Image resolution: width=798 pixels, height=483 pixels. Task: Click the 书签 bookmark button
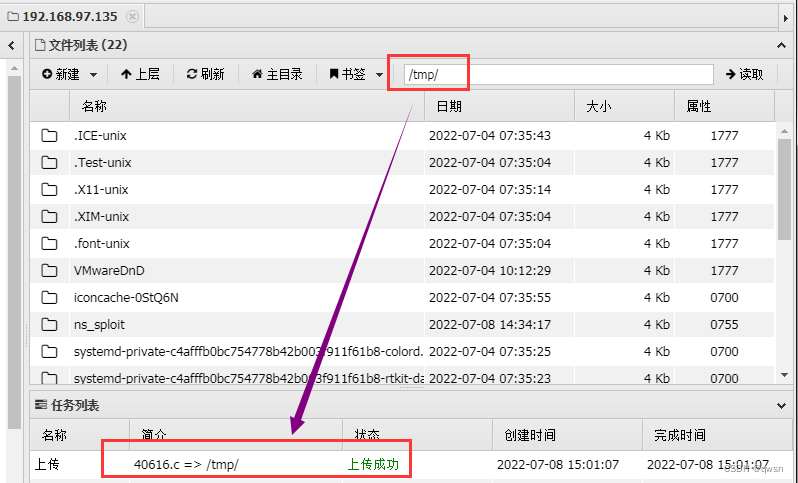348,74
